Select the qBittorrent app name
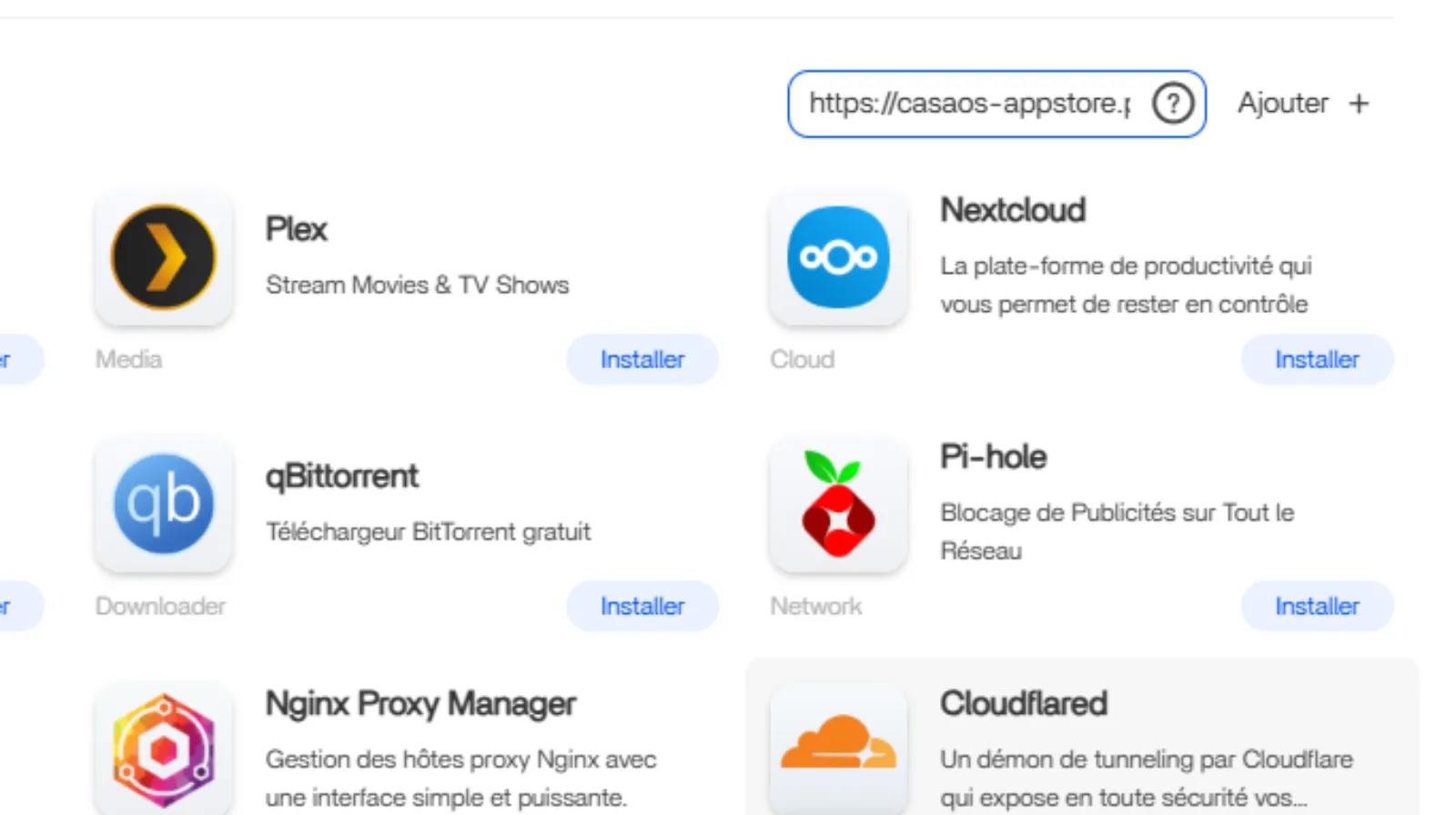The width and height of the screenshot is (1456, 815). [x=342, y=476]
